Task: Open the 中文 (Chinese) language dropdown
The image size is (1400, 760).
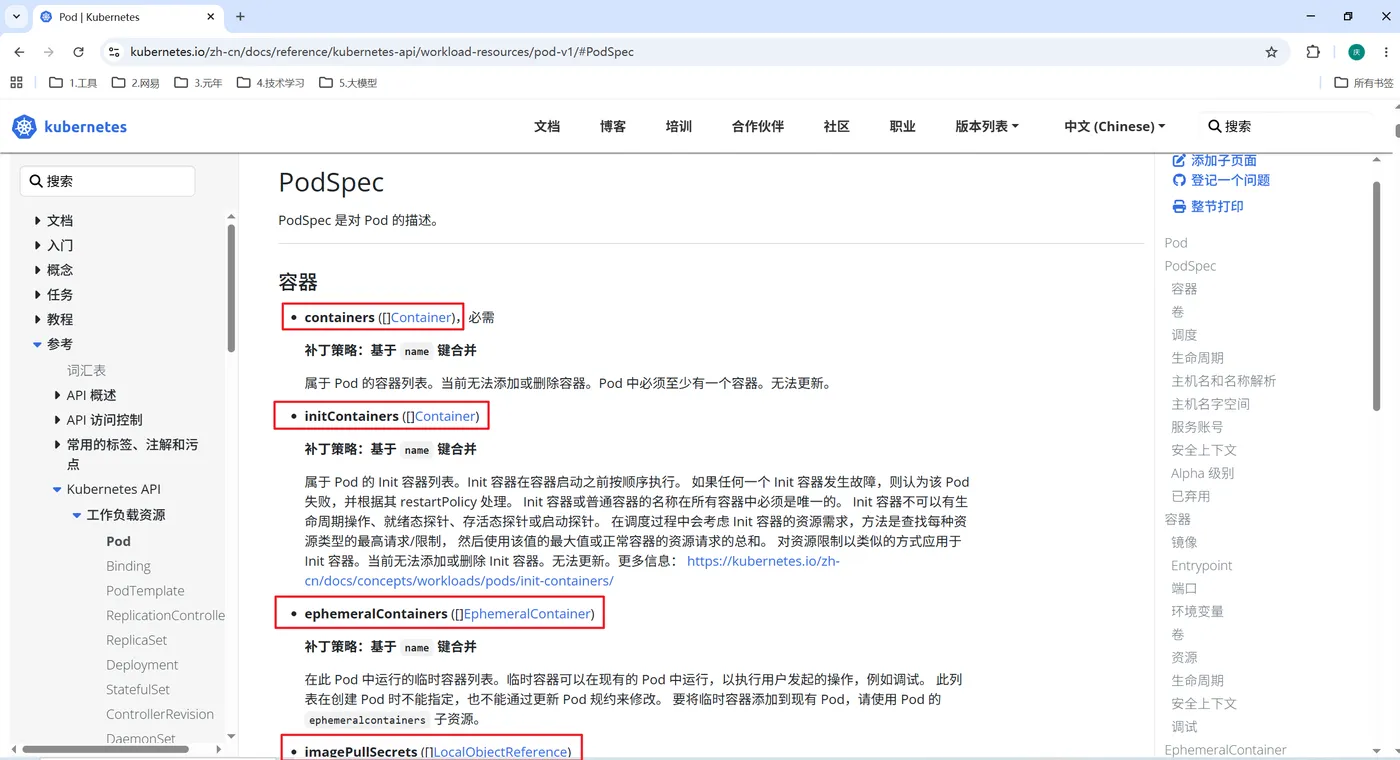Action: click(1115, 126)
